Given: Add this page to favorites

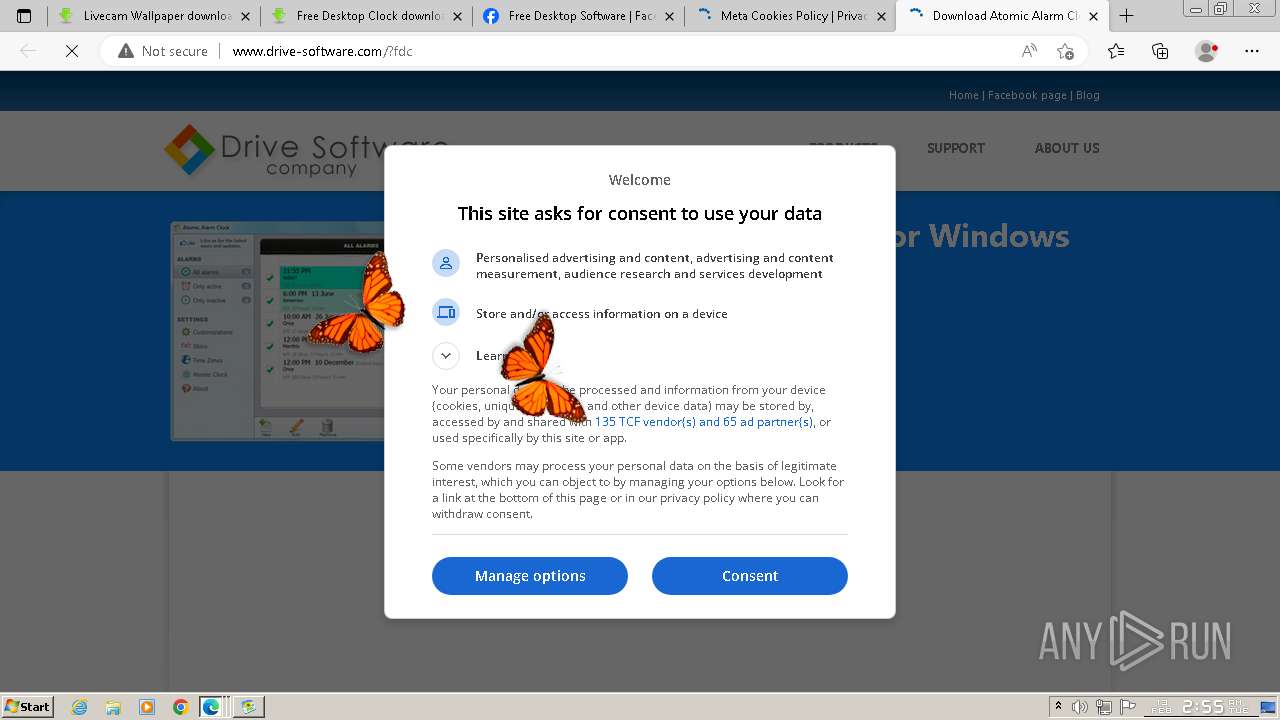Looking at the screenshot, I should [x=1065, y=51].
